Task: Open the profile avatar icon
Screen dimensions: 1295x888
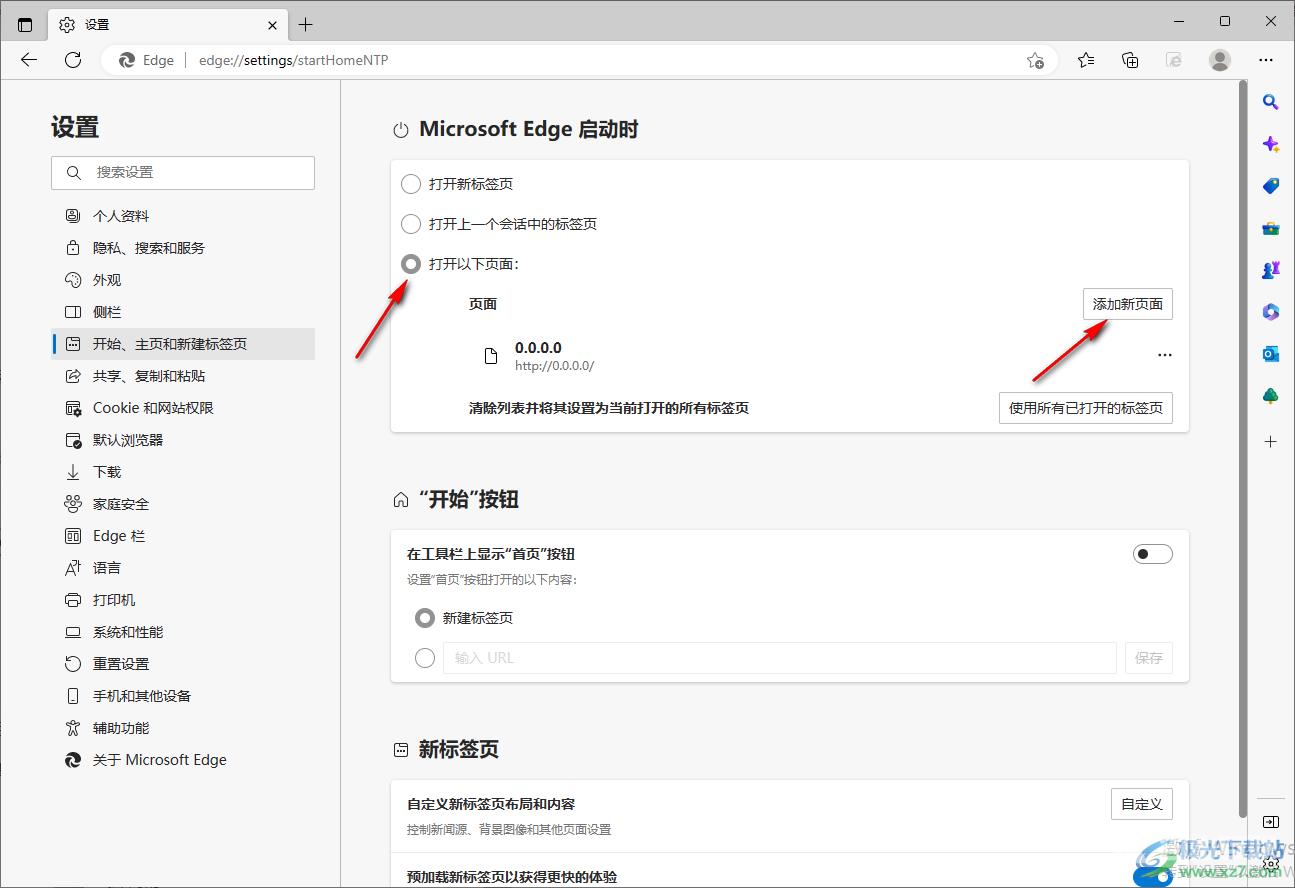Action: 1220,60
